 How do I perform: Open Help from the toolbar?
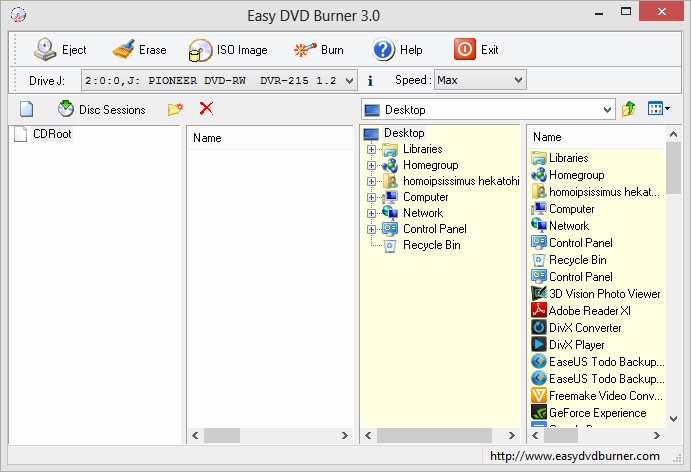pos(397,50)
